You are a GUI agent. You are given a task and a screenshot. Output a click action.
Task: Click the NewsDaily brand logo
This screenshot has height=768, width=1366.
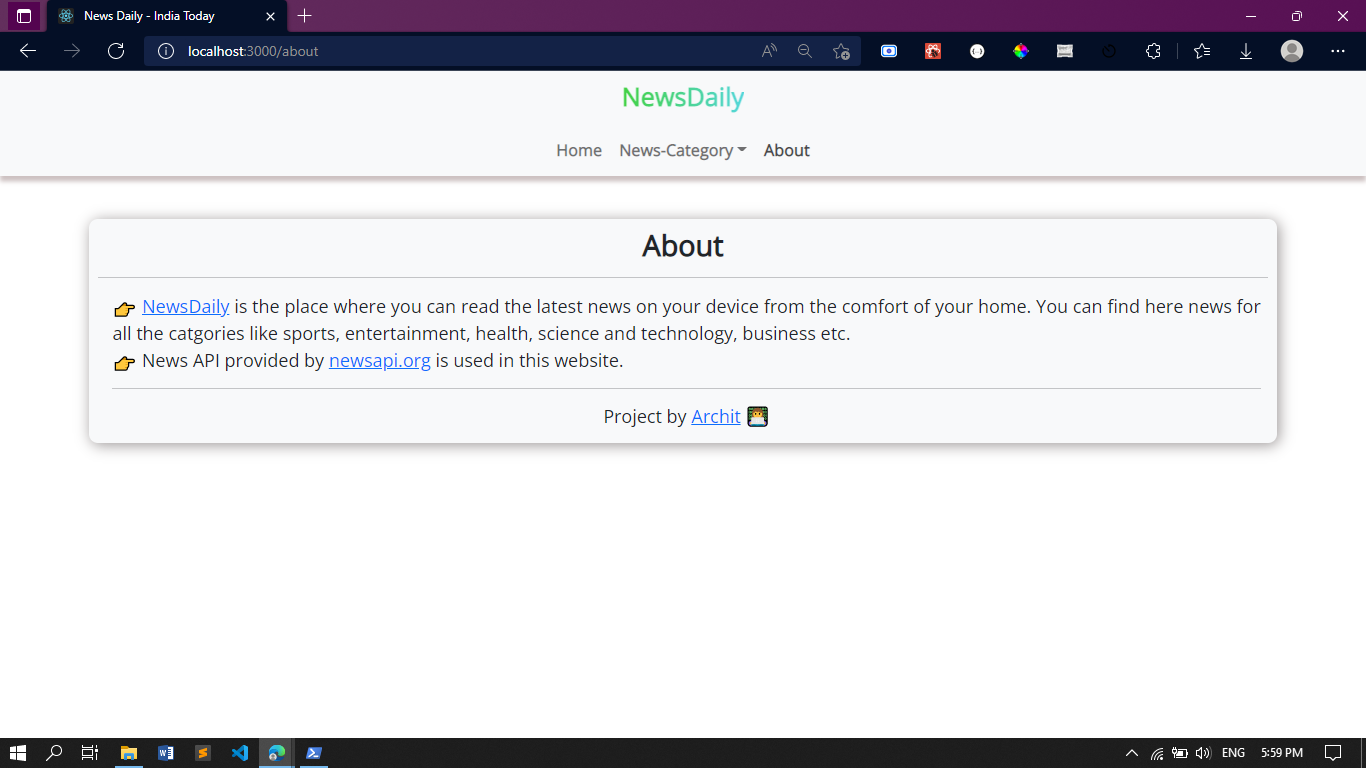683,97
